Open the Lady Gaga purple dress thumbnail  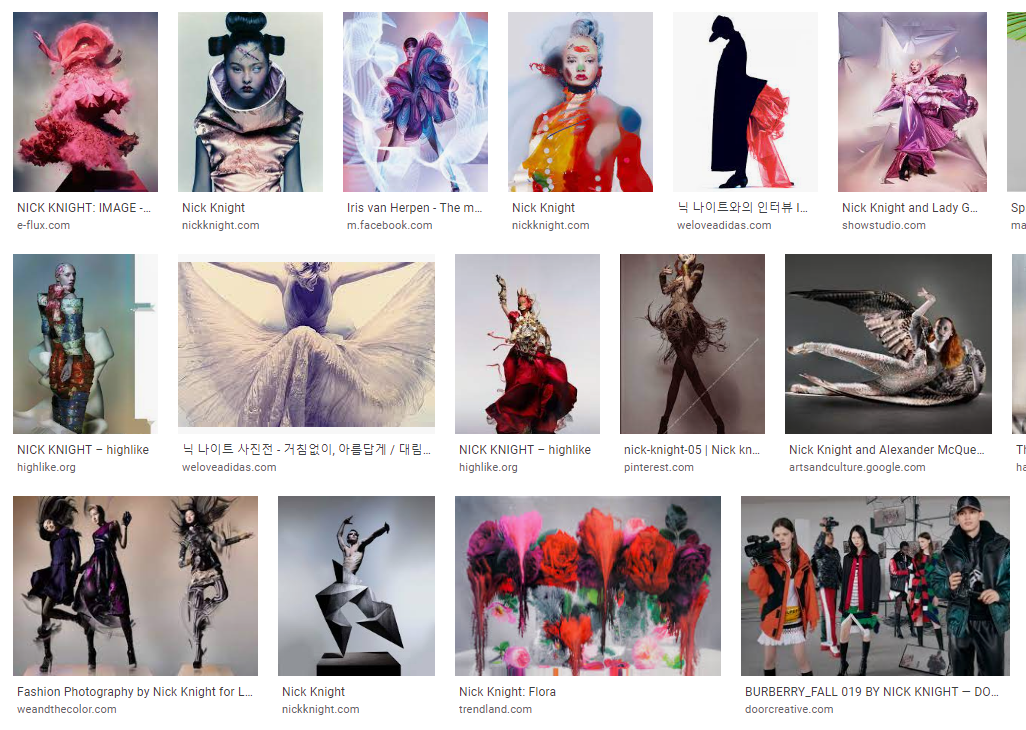tap(912, 101)
